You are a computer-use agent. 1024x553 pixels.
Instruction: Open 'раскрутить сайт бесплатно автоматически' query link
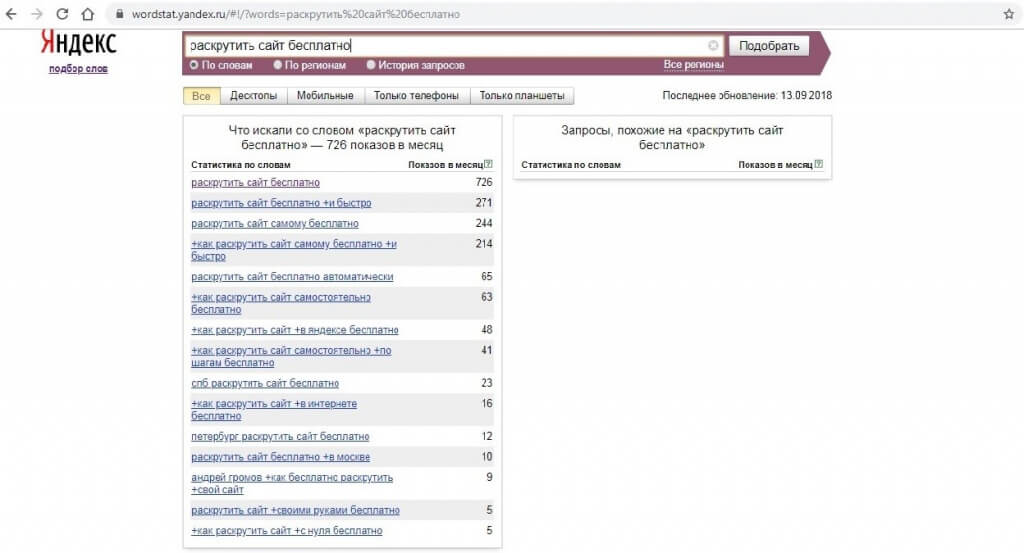(292, 277)
